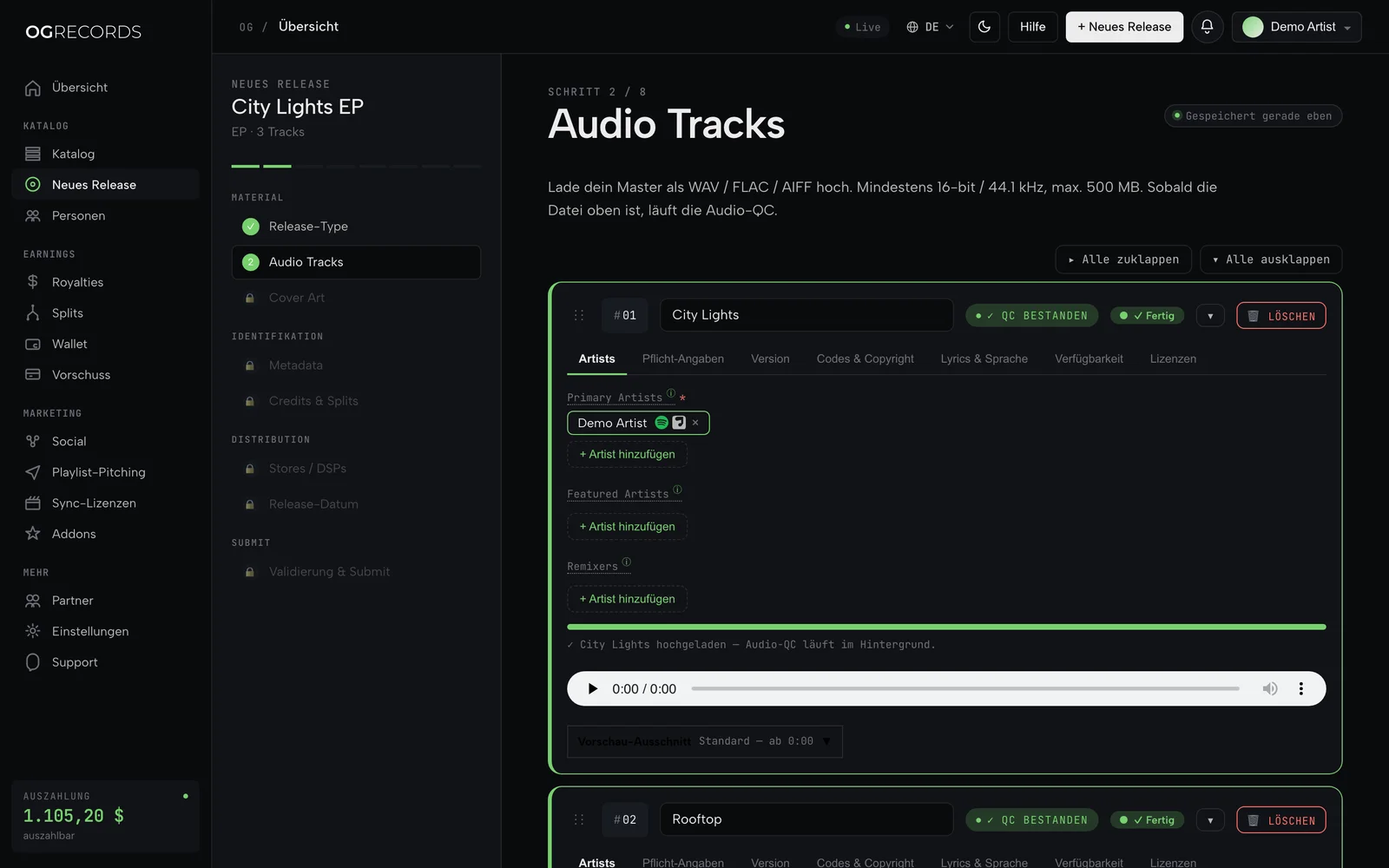Switch to Version tab of City Lights
Image resolution: width=1389 pixels, height=868 pixels.
(770, 358)
